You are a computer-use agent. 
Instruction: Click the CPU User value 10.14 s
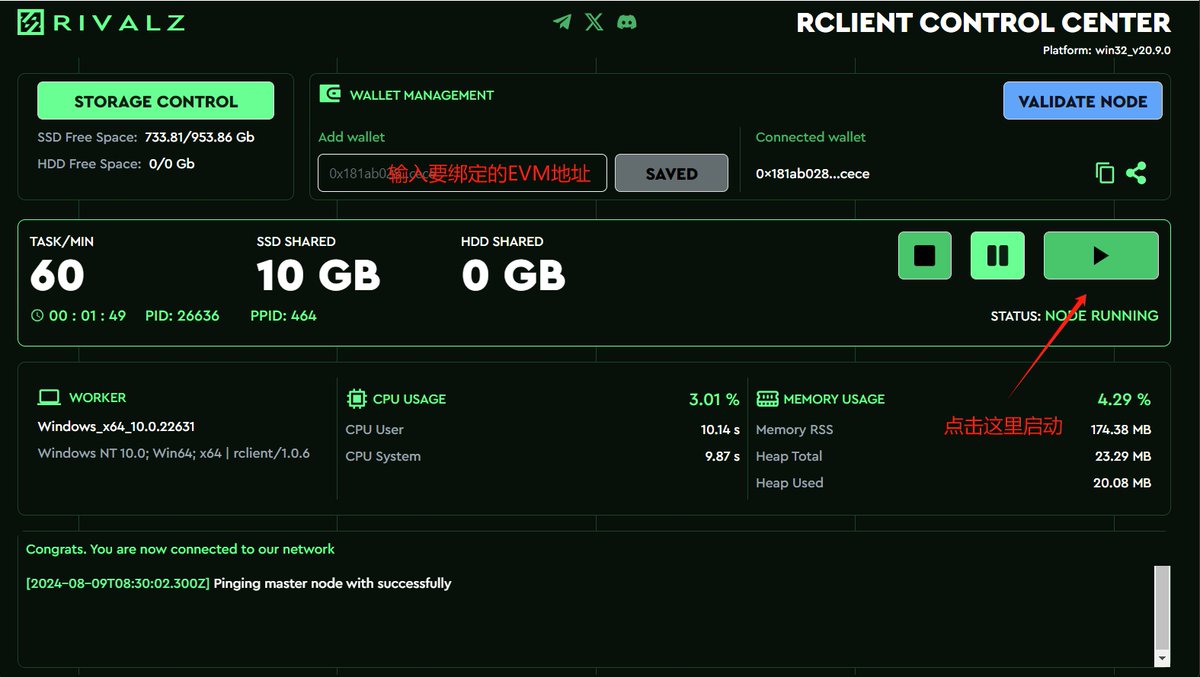(720, 429)
